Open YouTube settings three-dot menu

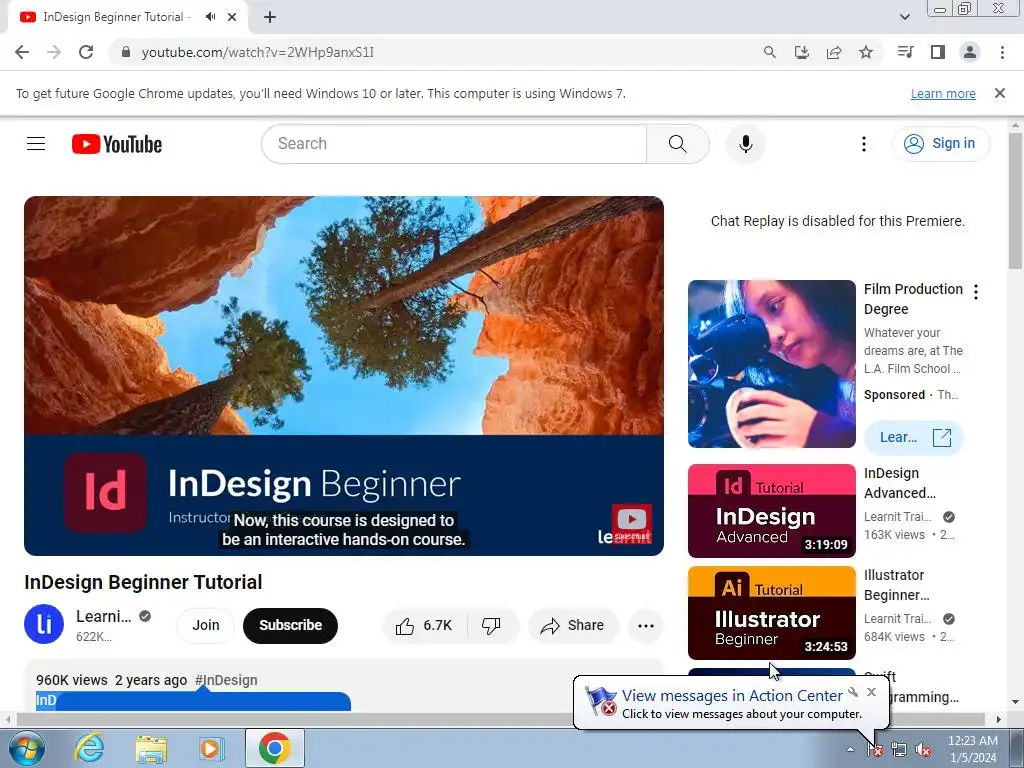click(x=864, y=144)
